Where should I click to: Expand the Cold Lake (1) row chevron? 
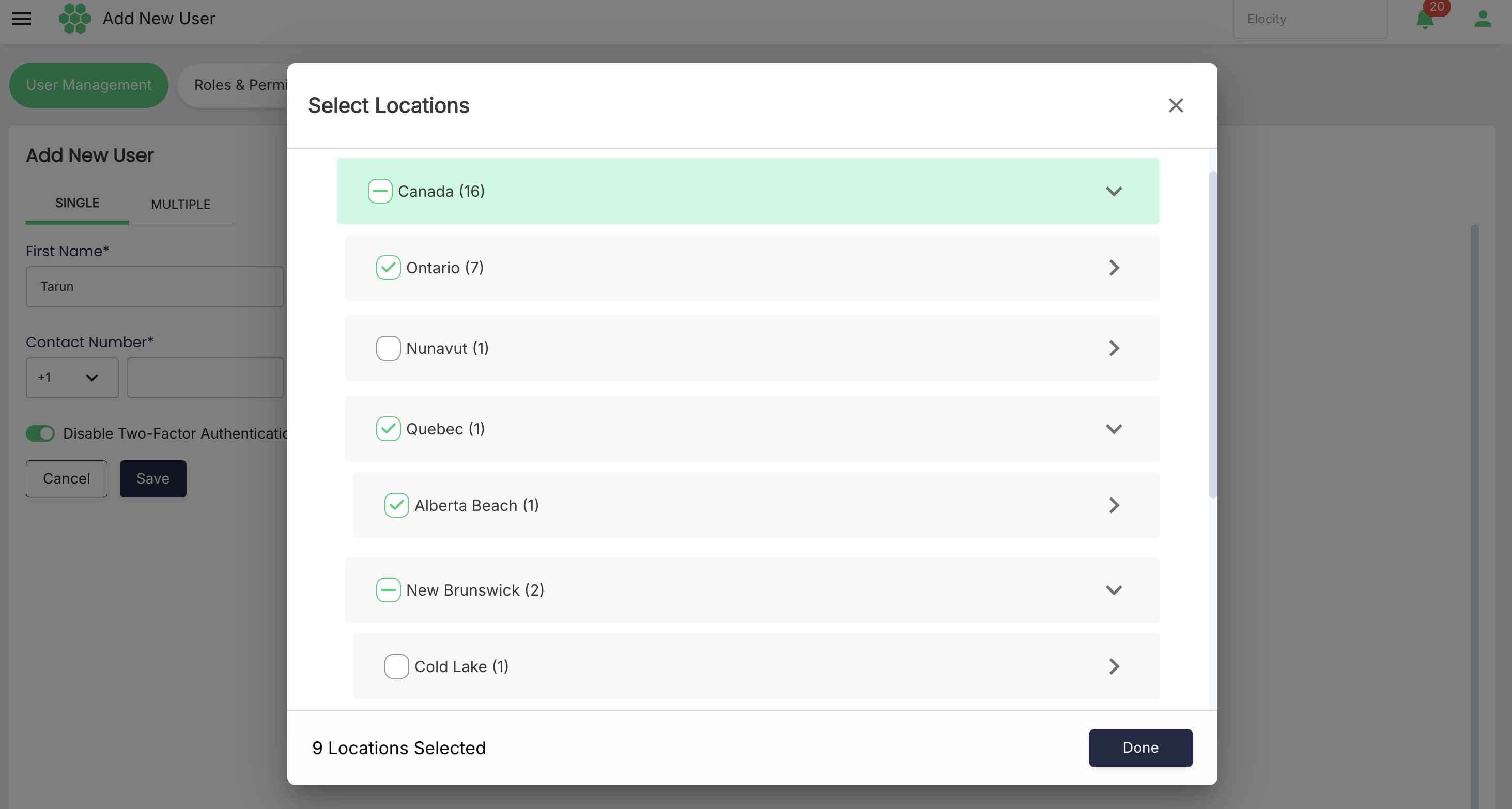(1114, 666)
